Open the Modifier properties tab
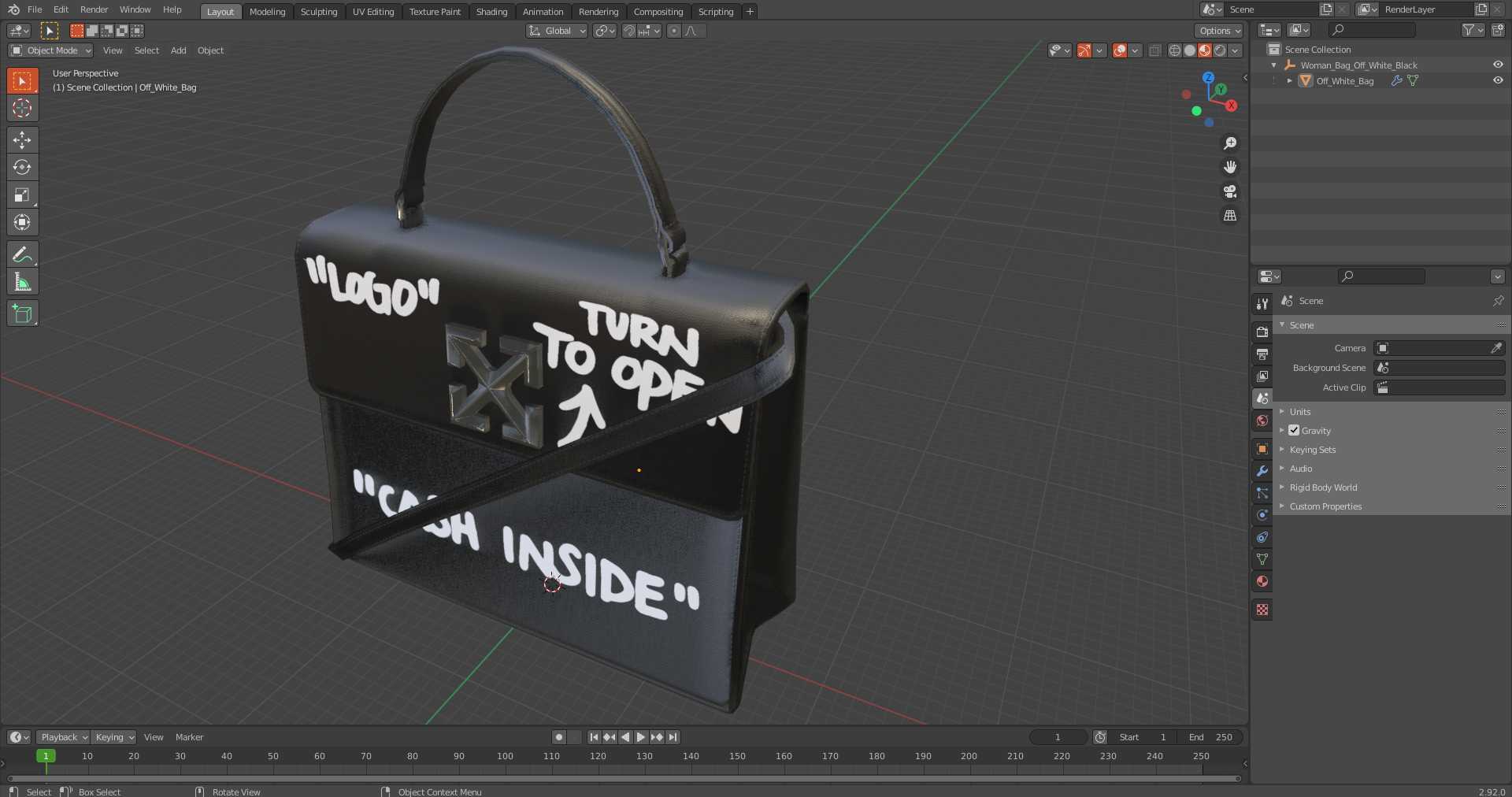Screen dimensions: 1512x797 point(1262,470)
